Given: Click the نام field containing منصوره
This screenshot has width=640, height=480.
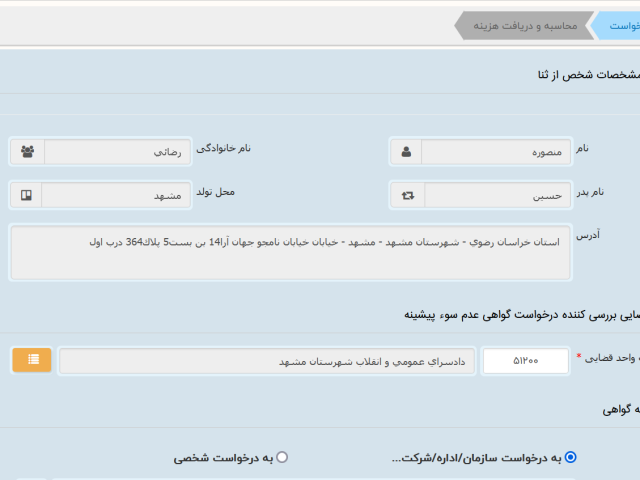Looking at the screenshot, I should click(496, 152).
